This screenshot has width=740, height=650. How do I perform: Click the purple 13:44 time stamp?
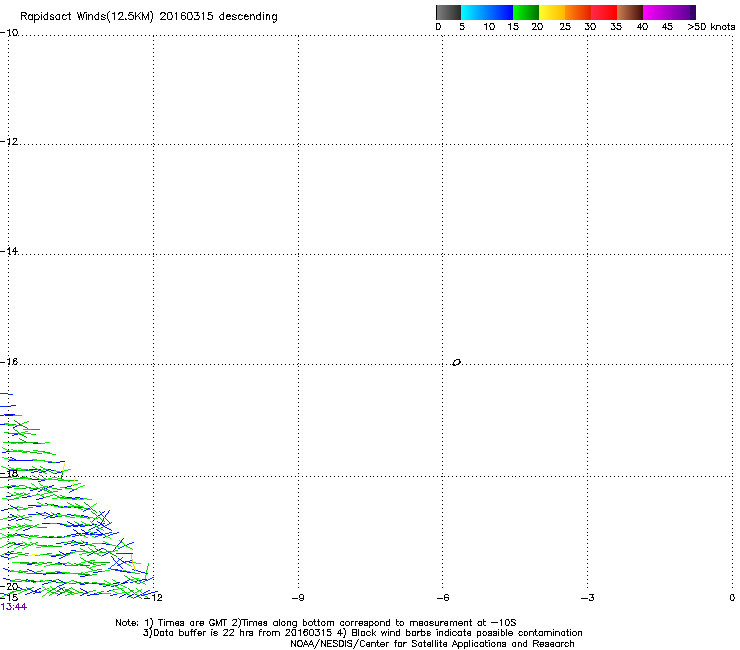click(14, 607)
